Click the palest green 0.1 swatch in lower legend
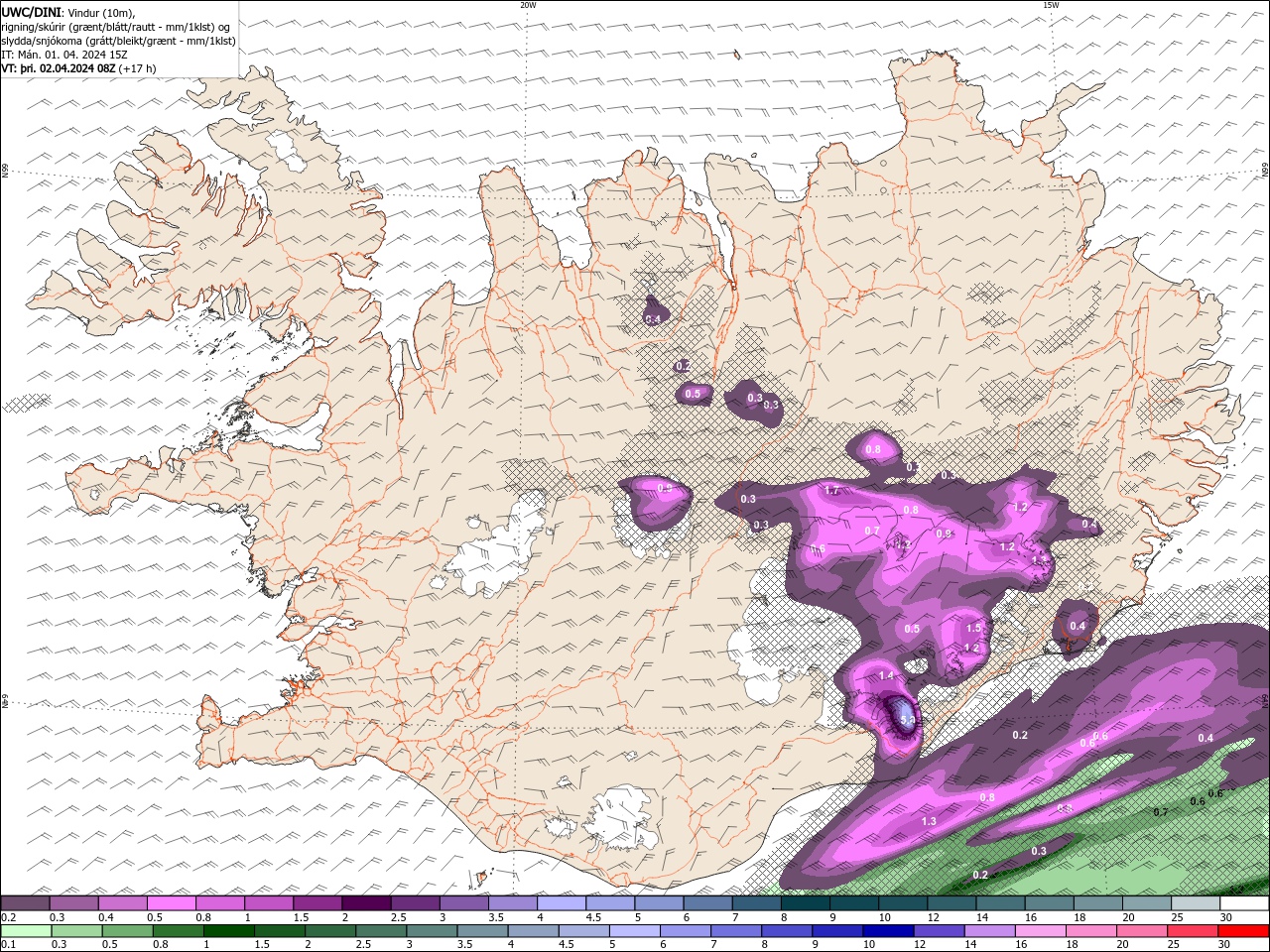This screenshot has width=1270, height=952. click(26, 931)
